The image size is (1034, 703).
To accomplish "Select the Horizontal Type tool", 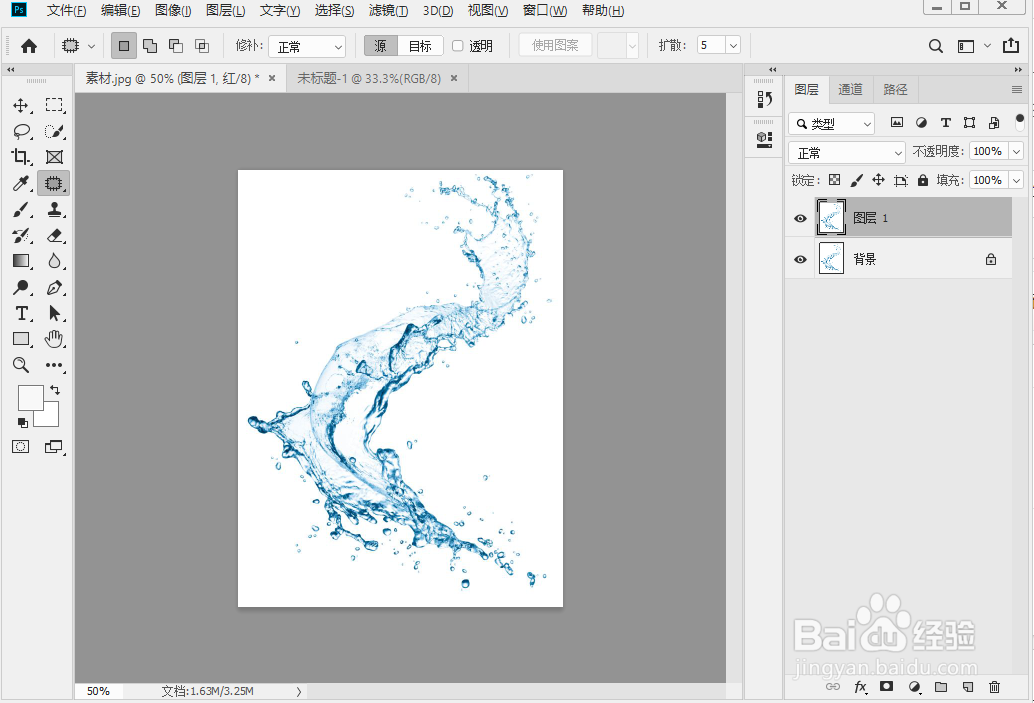I will point(21,313).
